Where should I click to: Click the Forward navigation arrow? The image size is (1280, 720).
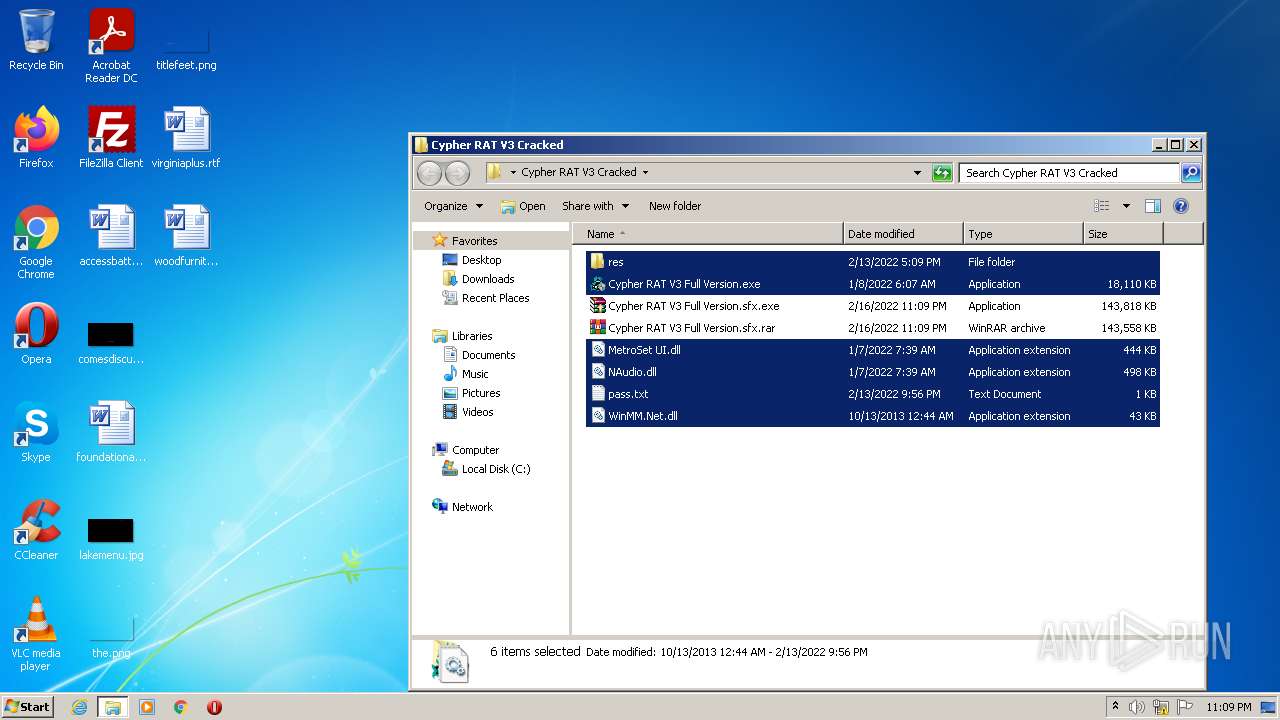pos(457,173)
